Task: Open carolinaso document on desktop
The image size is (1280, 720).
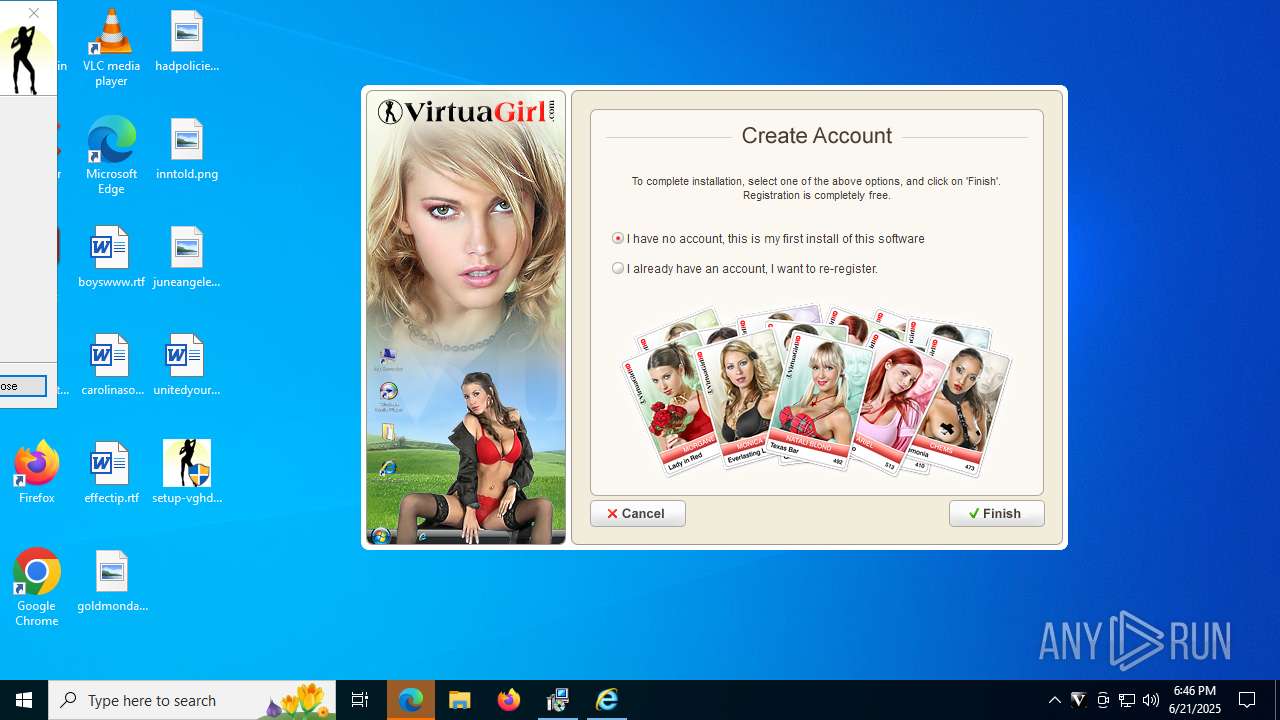Action: pos(111,366)
